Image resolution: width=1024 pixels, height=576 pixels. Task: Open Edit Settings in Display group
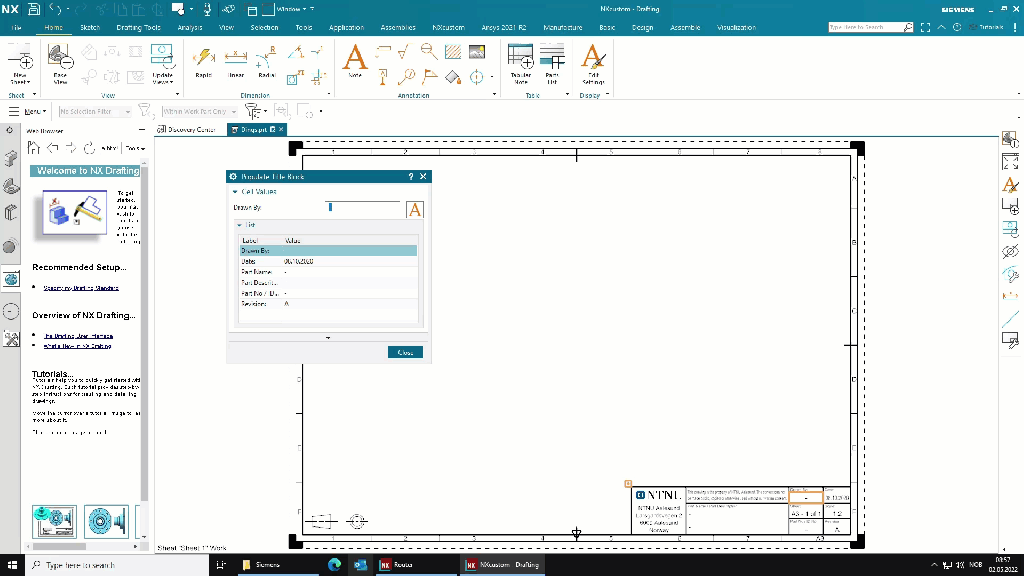tap(593, 62)
